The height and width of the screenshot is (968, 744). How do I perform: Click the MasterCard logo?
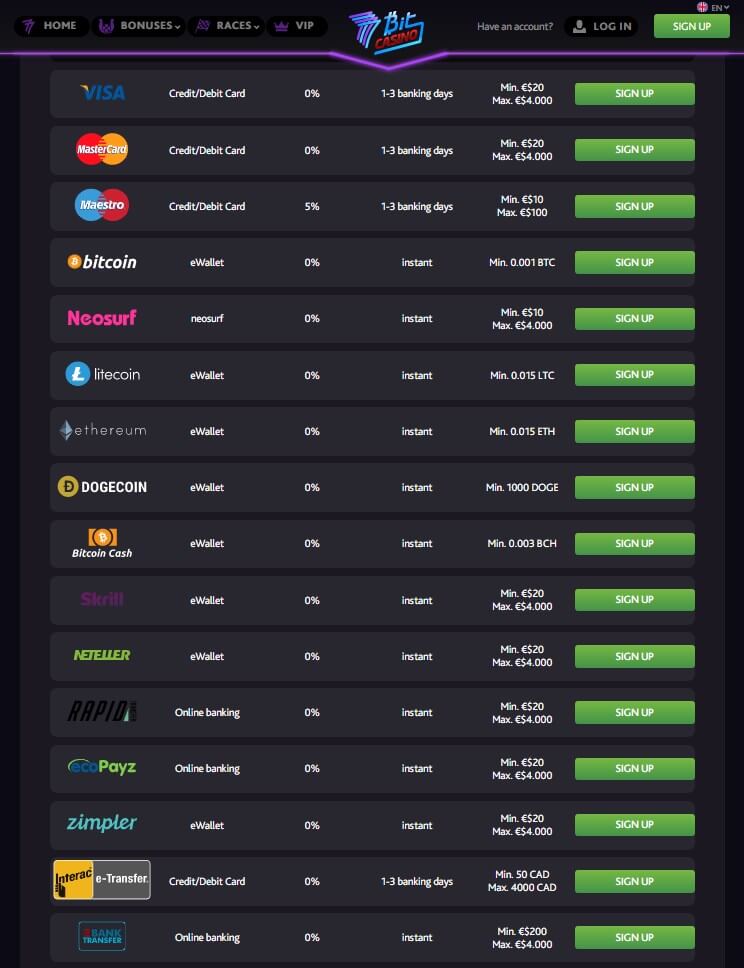tap(102, 150)
